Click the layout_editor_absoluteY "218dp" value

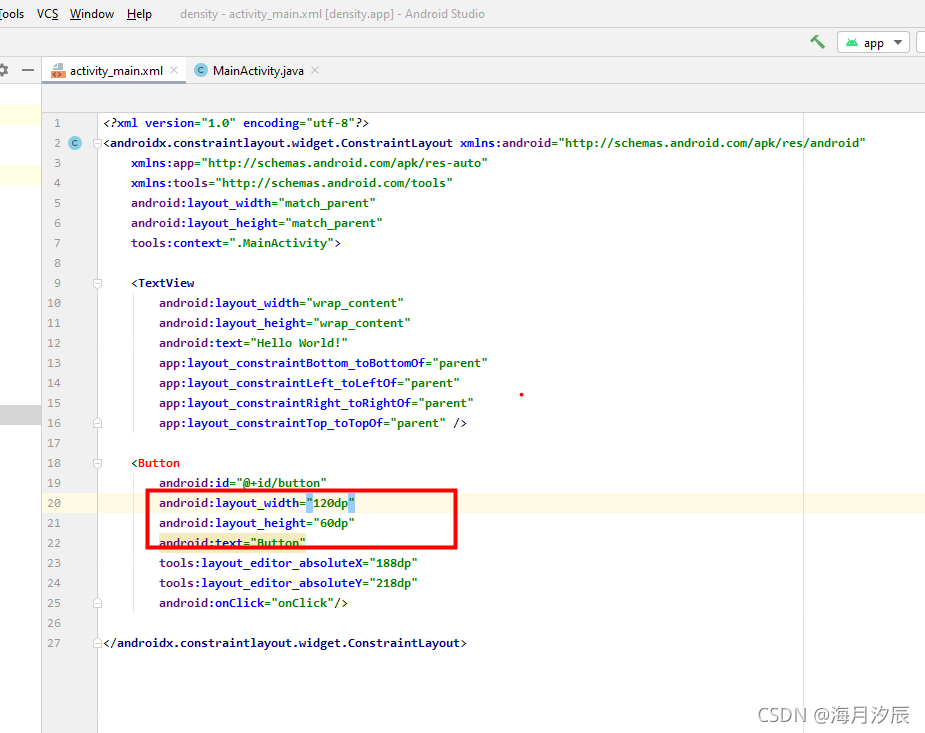[x=393, y=583]
